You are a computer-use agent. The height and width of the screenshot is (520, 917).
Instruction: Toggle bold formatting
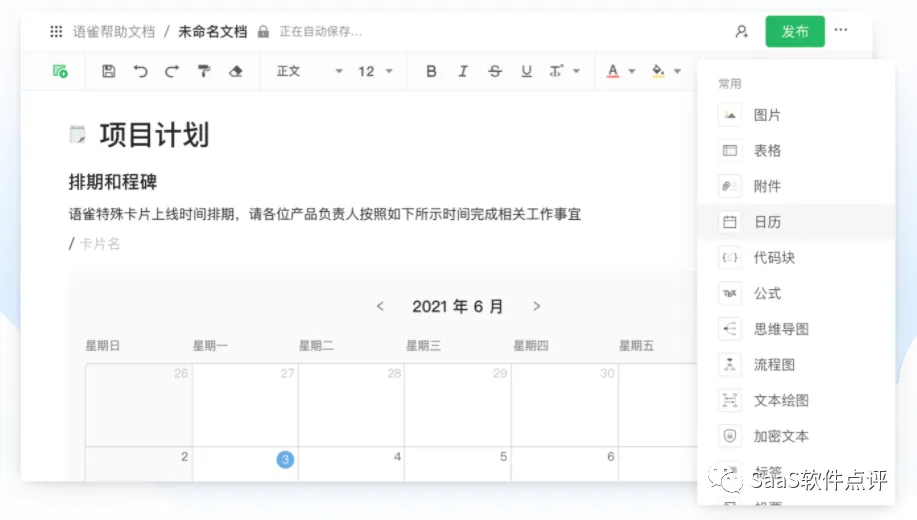431,71
